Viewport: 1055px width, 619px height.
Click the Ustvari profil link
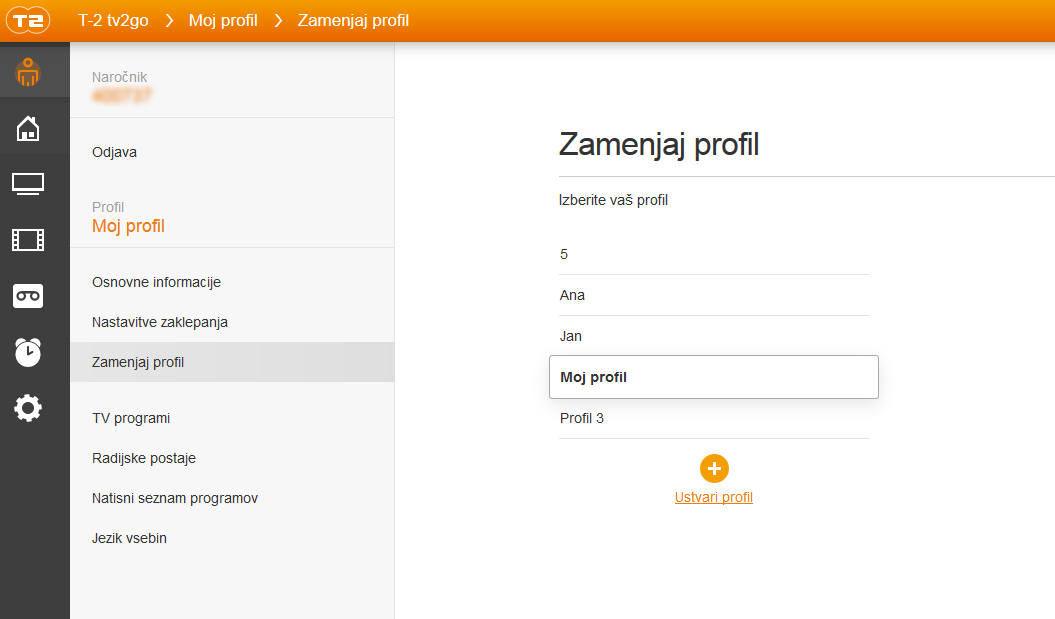tap(714, 497)
